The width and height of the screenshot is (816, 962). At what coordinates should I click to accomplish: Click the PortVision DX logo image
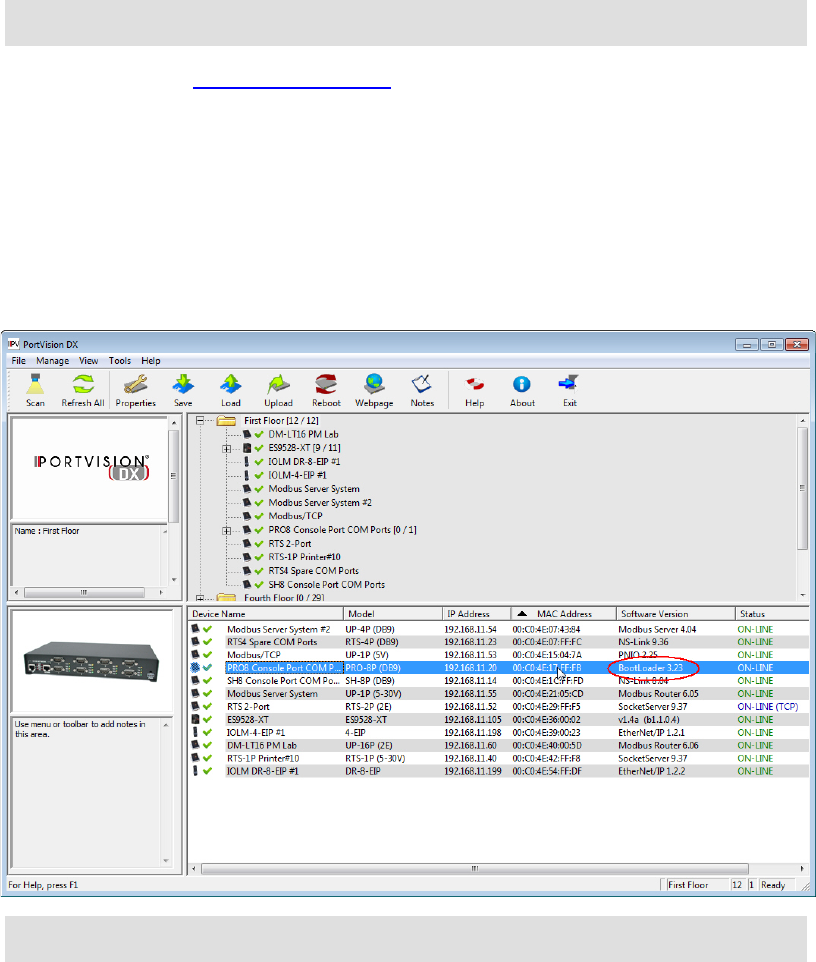91,468
